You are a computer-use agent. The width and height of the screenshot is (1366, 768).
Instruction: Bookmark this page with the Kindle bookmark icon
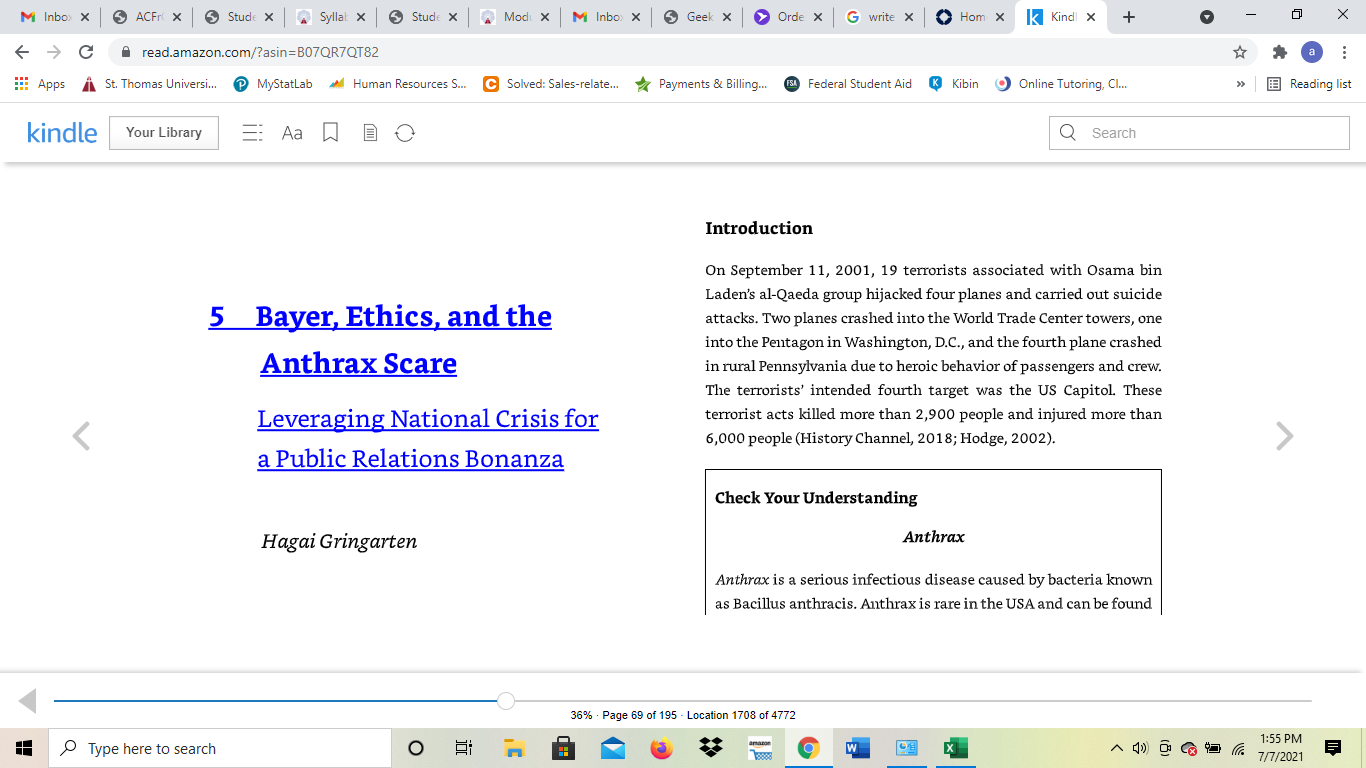[x=331, y=133]
